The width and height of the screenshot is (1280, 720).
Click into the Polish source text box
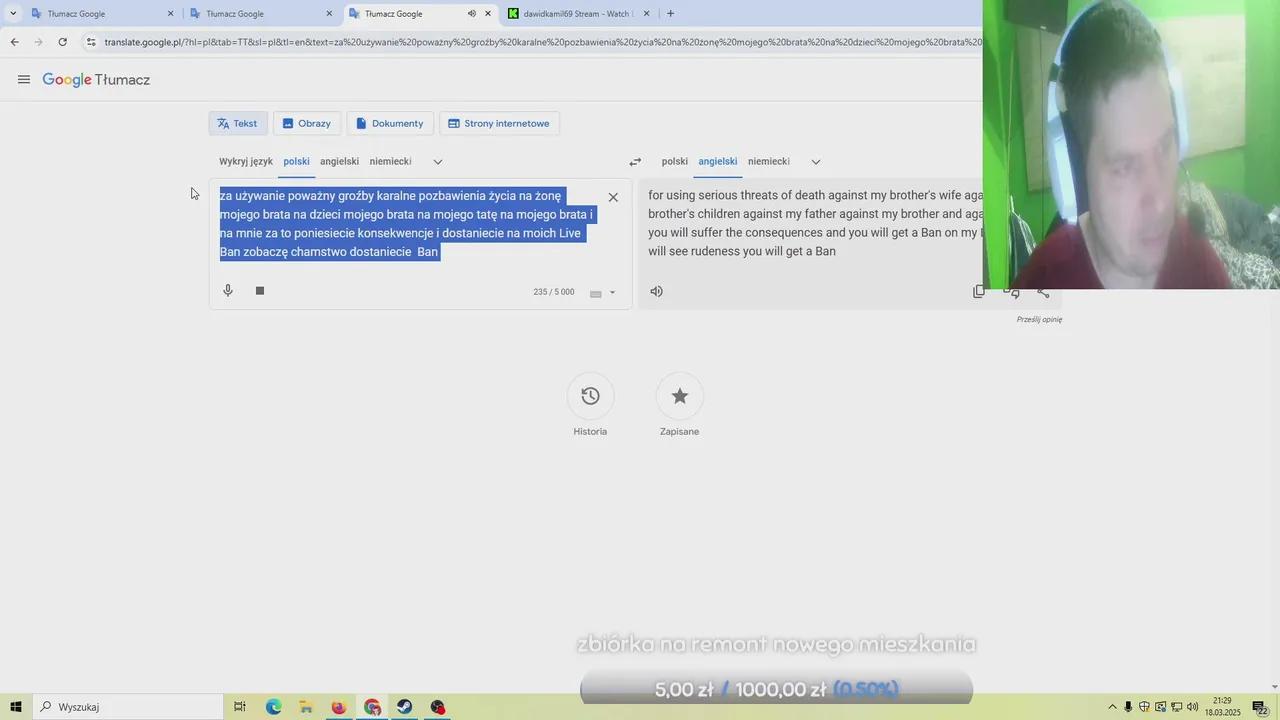click(407, 224)
